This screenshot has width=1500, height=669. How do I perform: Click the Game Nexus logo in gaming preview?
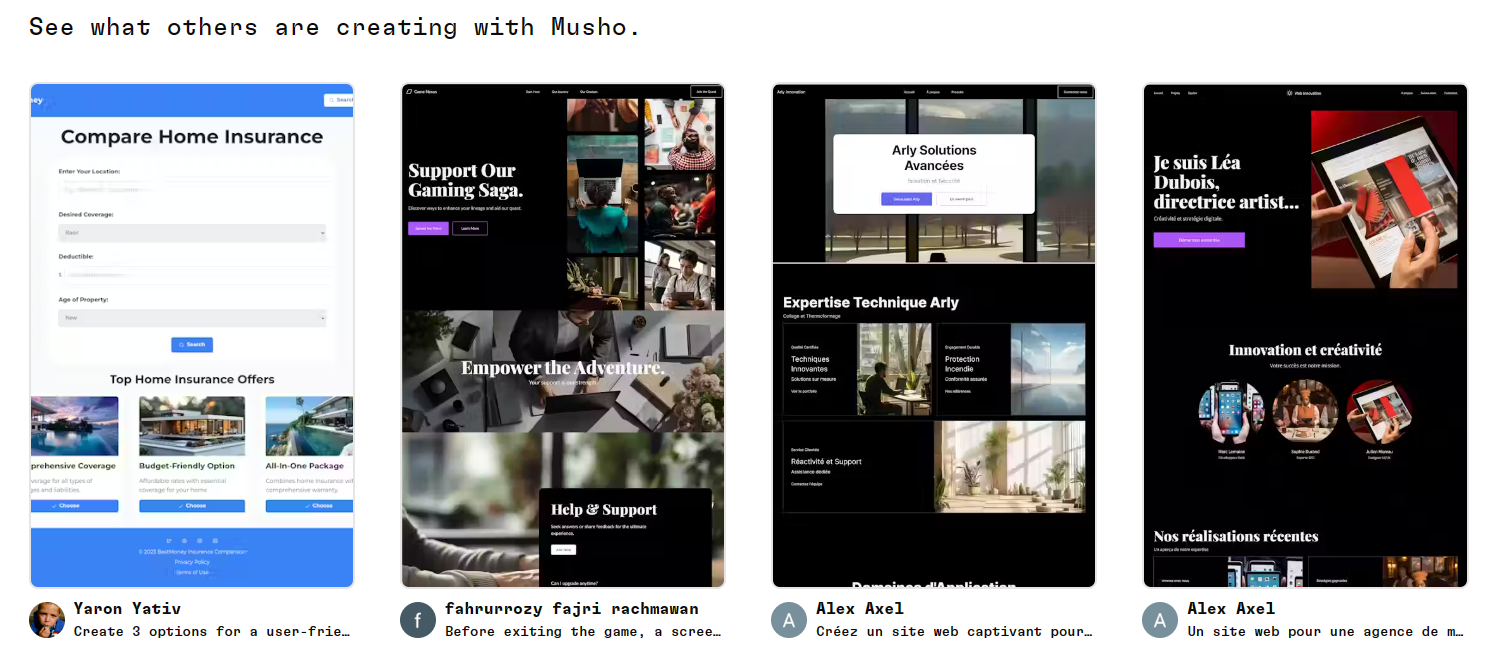(421, 92)
